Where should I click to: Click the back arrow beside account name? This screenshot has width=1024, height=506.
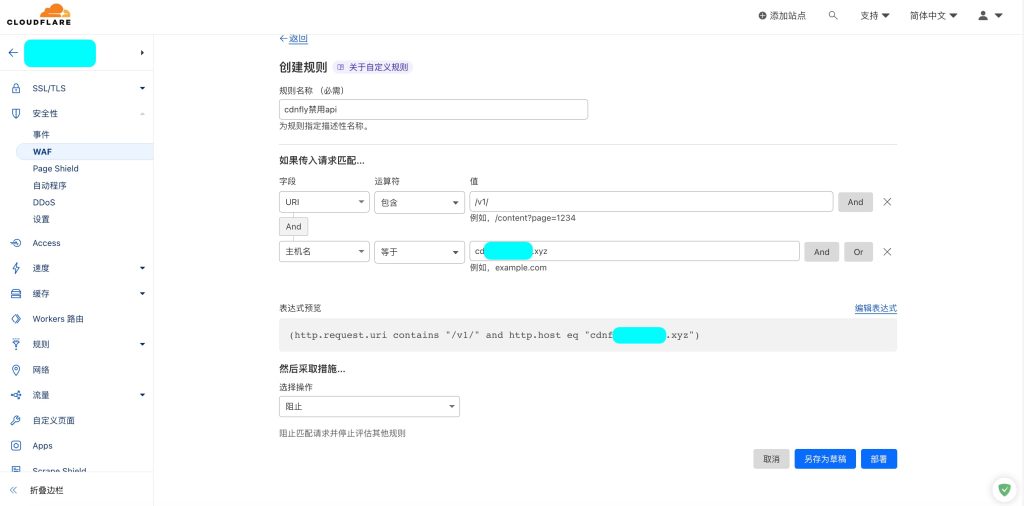(x=13, y=53)
